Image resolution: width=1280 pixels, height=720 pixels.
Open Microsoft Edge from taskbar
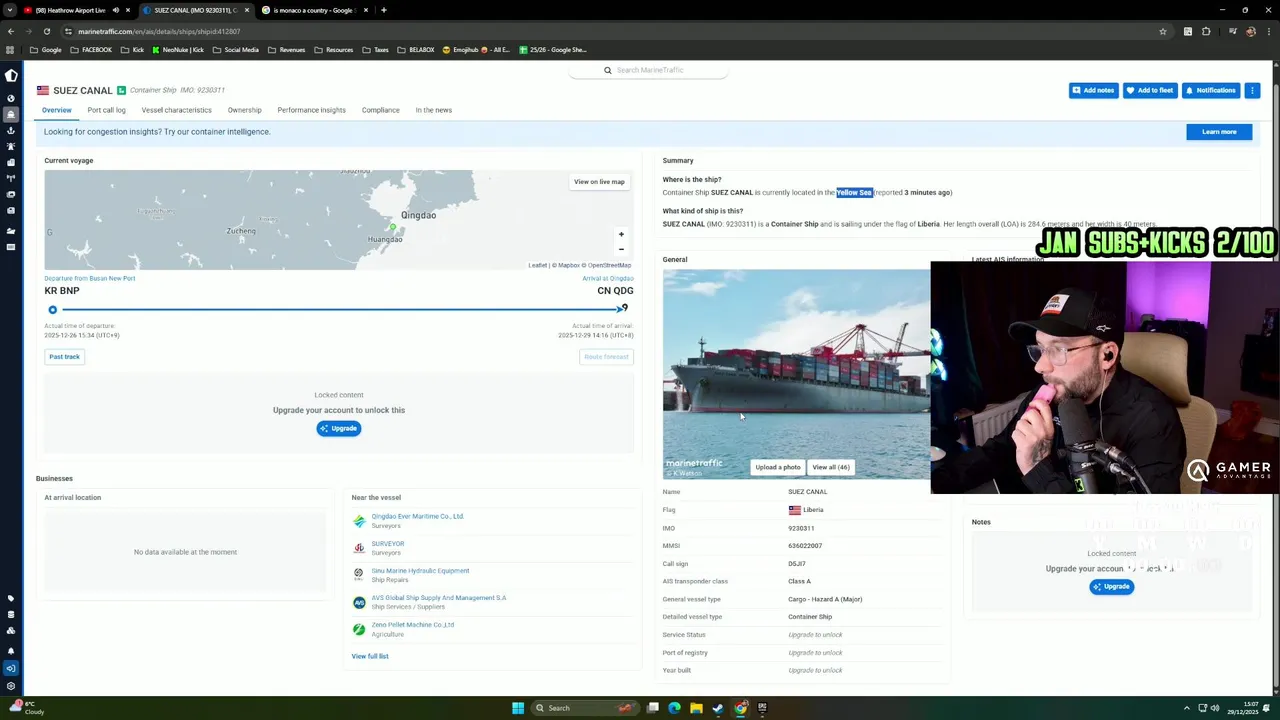coord(674,708)
